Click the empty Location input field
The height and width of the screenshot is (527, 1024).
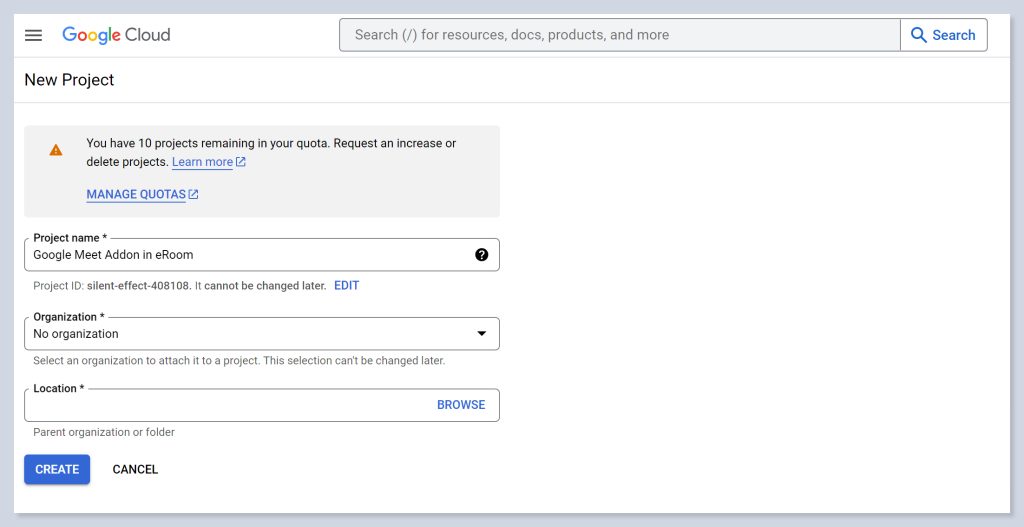(225, 405)
